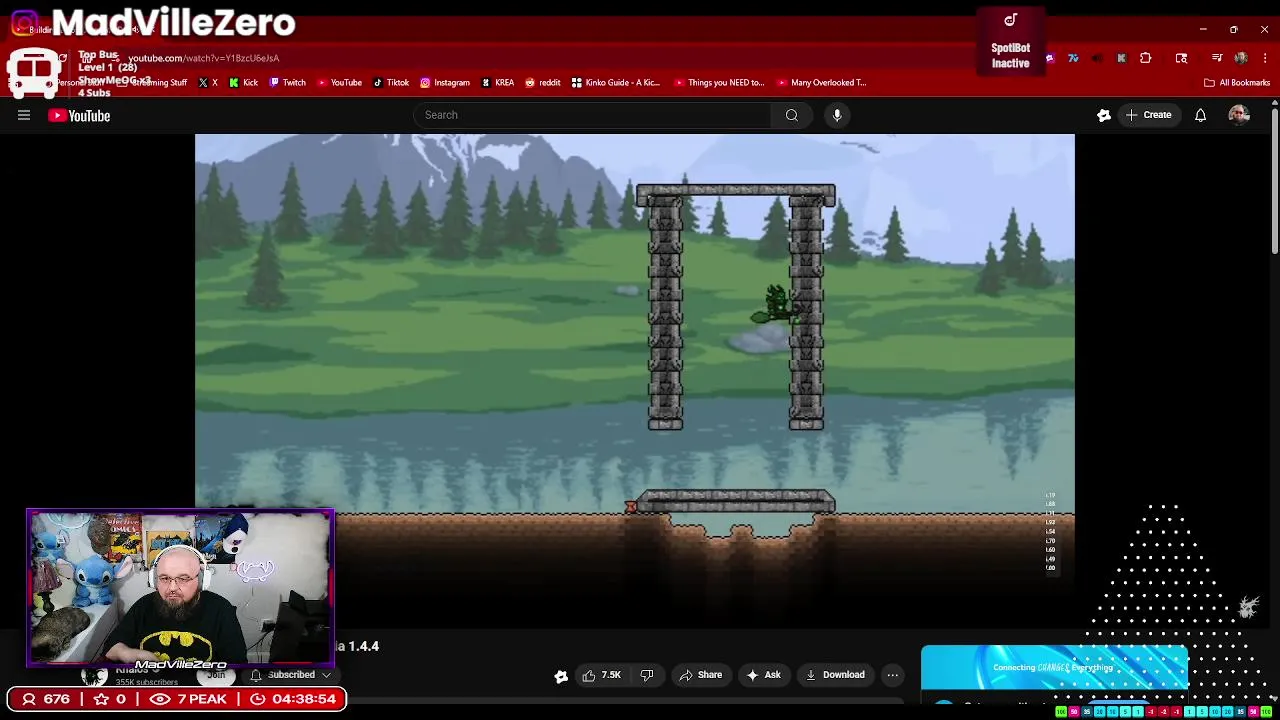This screenshot has width=1280, height=720.
Task: Open the Create menu
Action: [x=1148, y=115]
